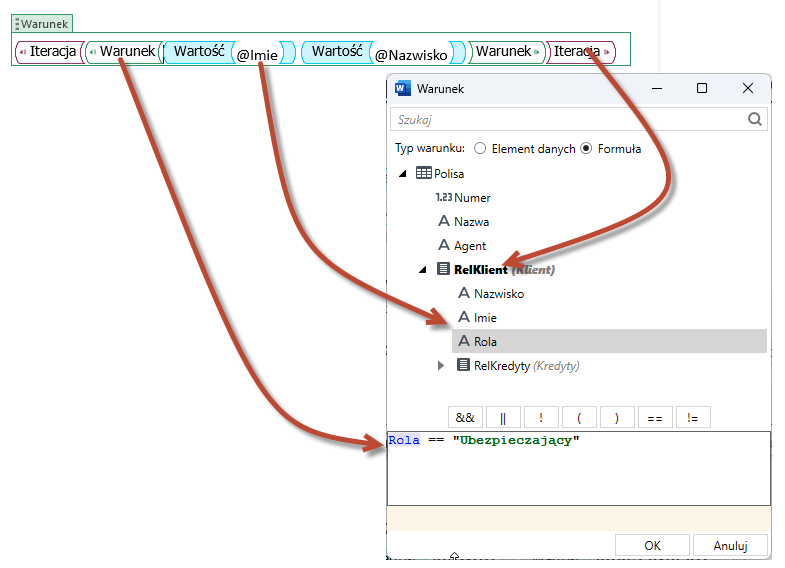Insert closing parenthesis operator
This screenshot has height=568, width=785.
click(x=617, y=417)
